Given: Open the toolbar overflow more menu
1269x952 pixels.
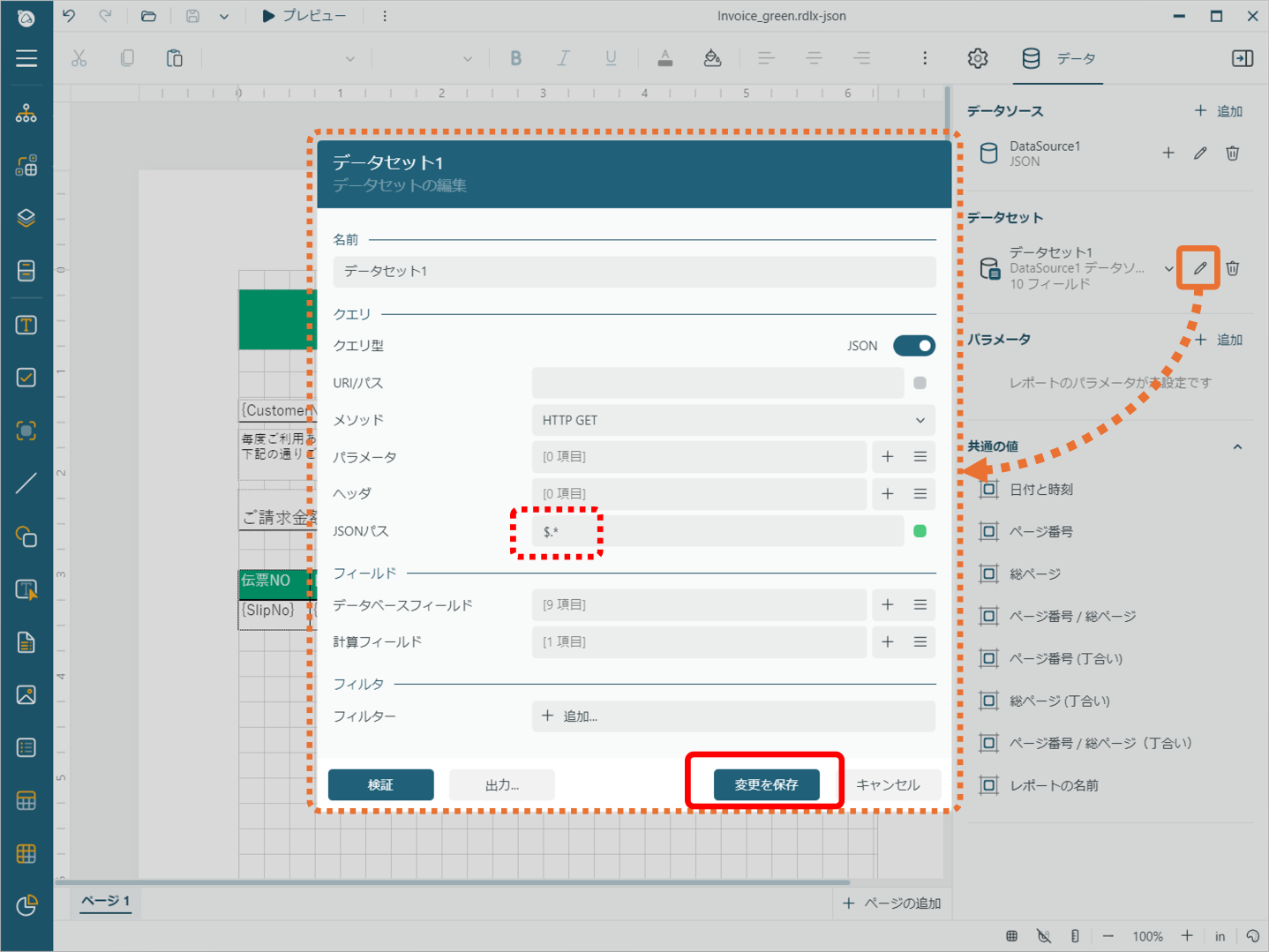Looking at the screenshot, I should coord(925,58).
